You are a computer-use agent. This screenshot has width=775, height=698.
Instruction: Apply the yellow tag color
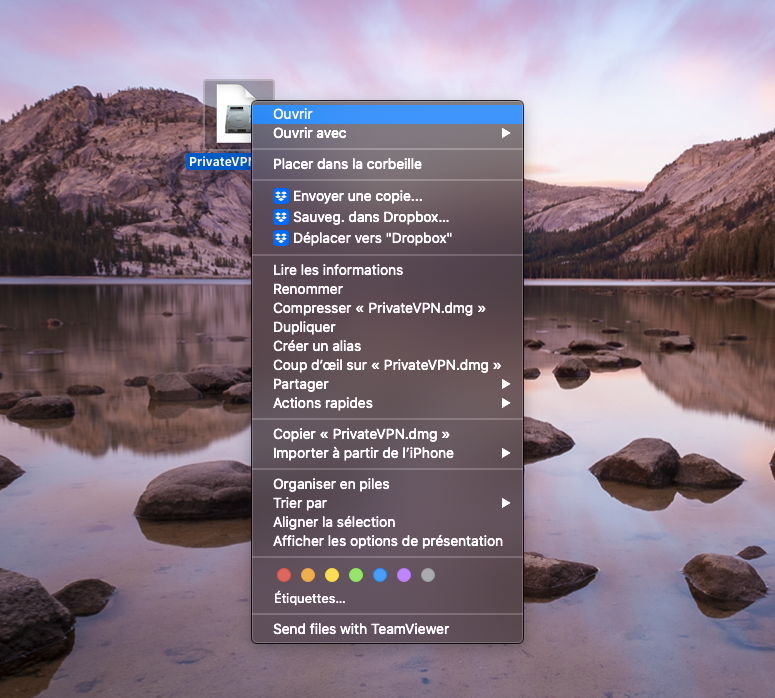332,575
